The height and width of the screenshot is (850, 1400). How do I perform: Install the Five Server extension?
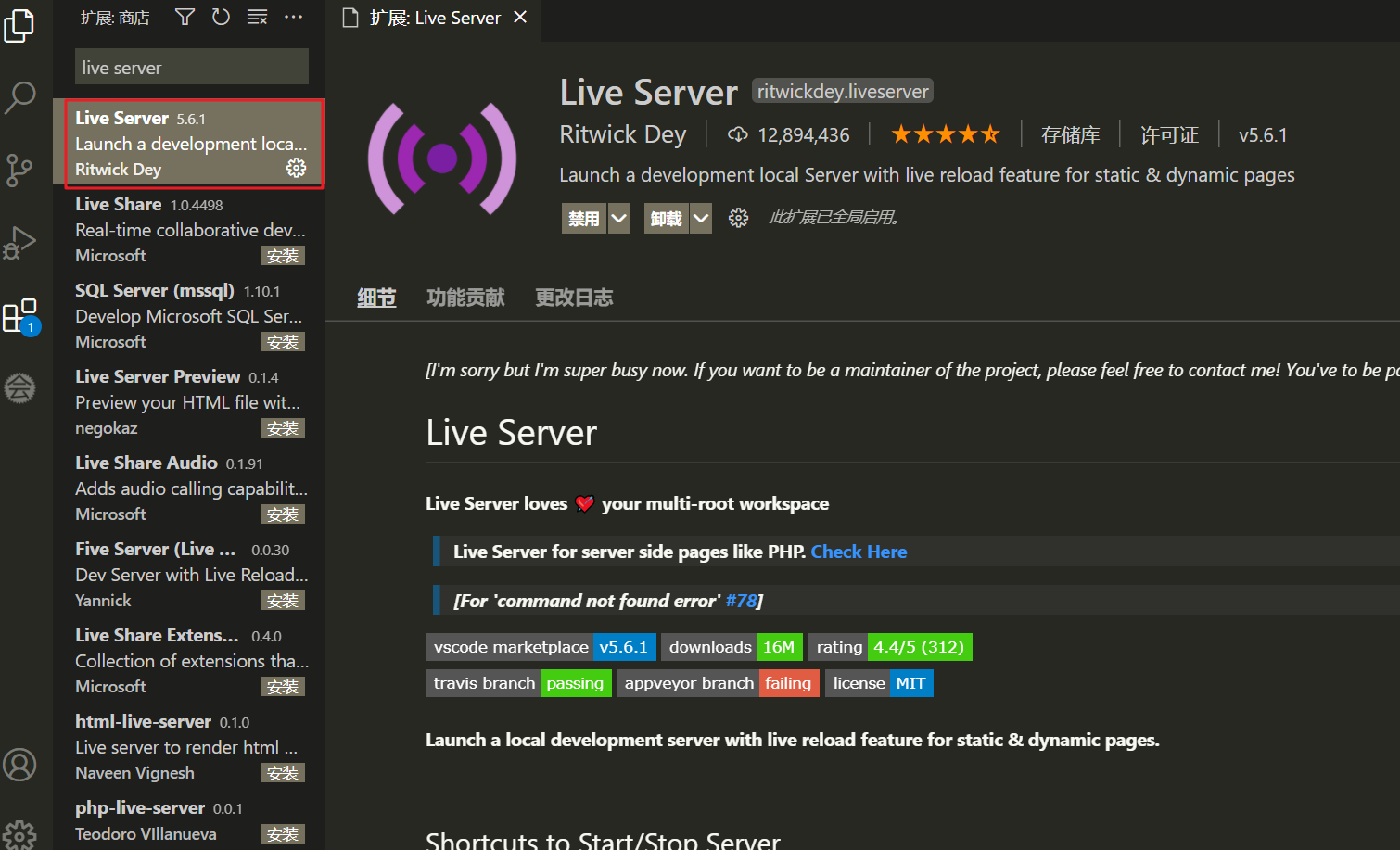[x=283, y=601]
